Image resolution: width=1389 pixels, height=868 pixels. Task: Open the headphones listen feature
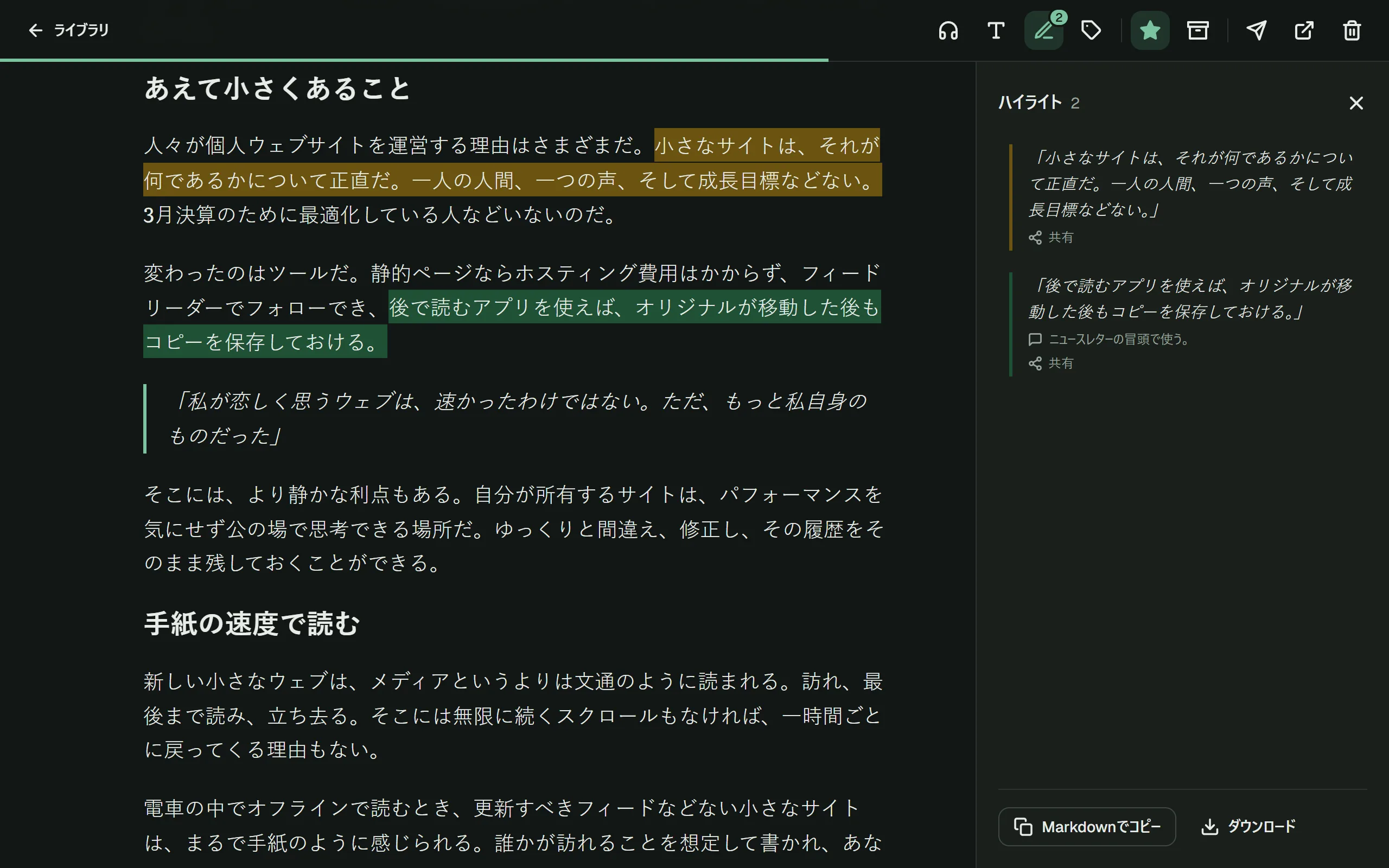pos(948,30)
